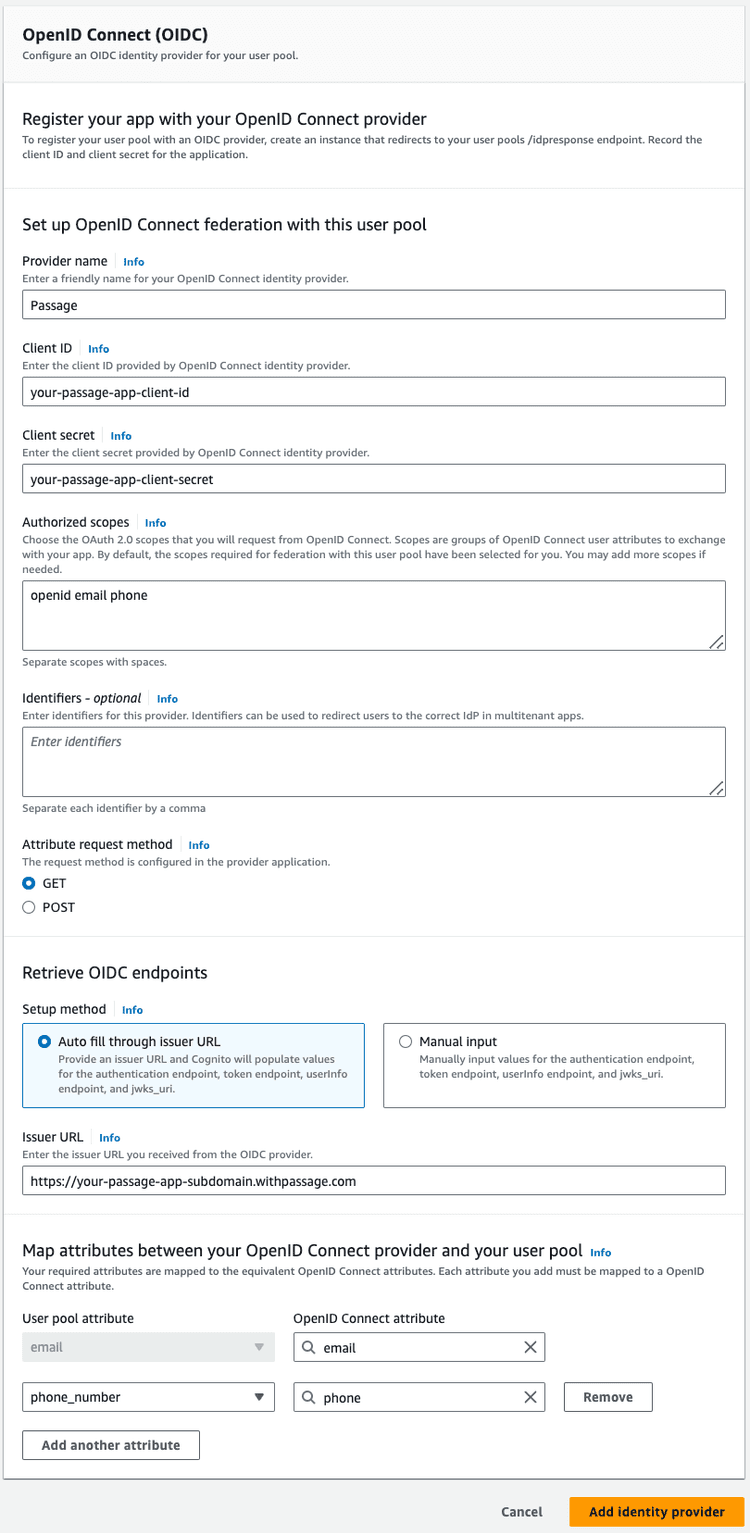750x1533 pixels.
Task: Select the POST attribute request method
Action: tap(30, 907)
